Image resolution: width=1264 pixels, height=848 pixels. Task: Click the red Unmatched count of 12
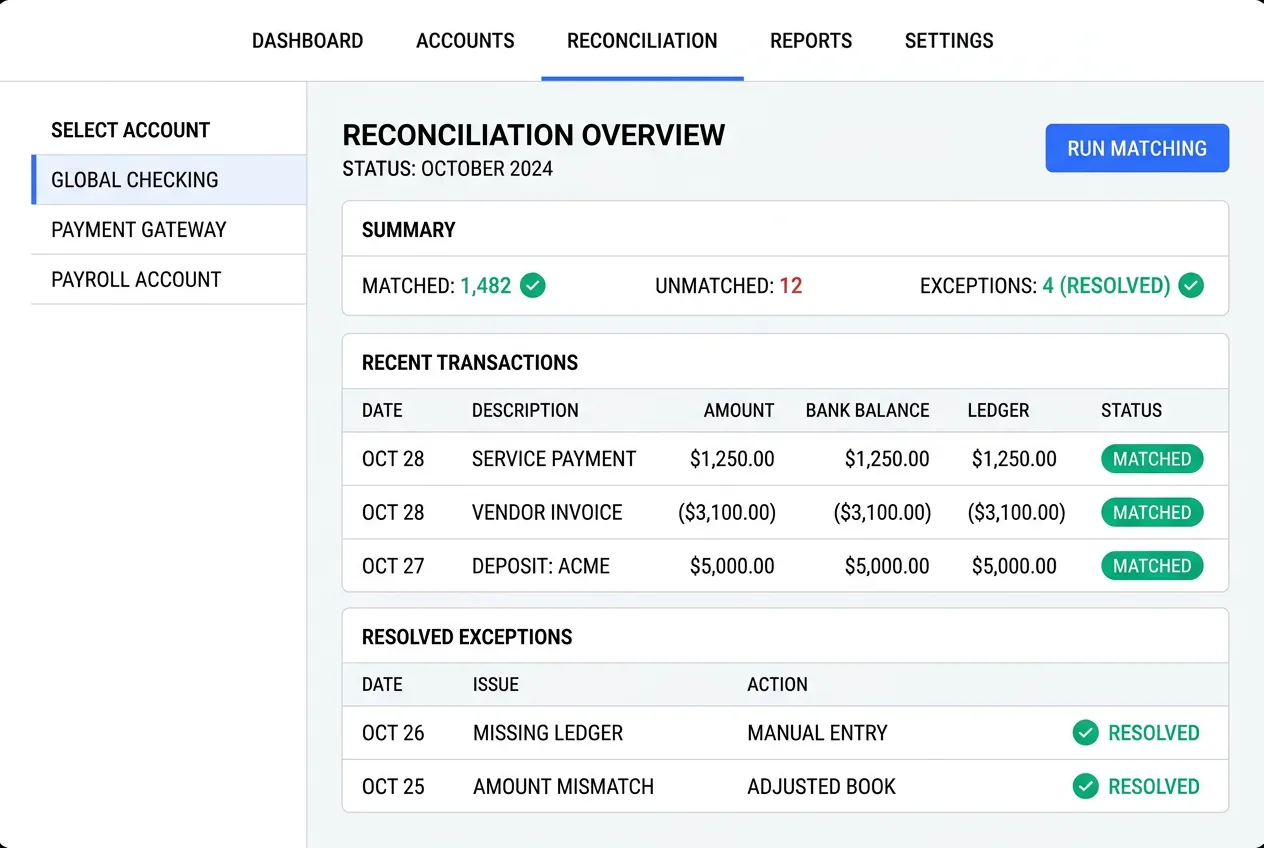789,286
